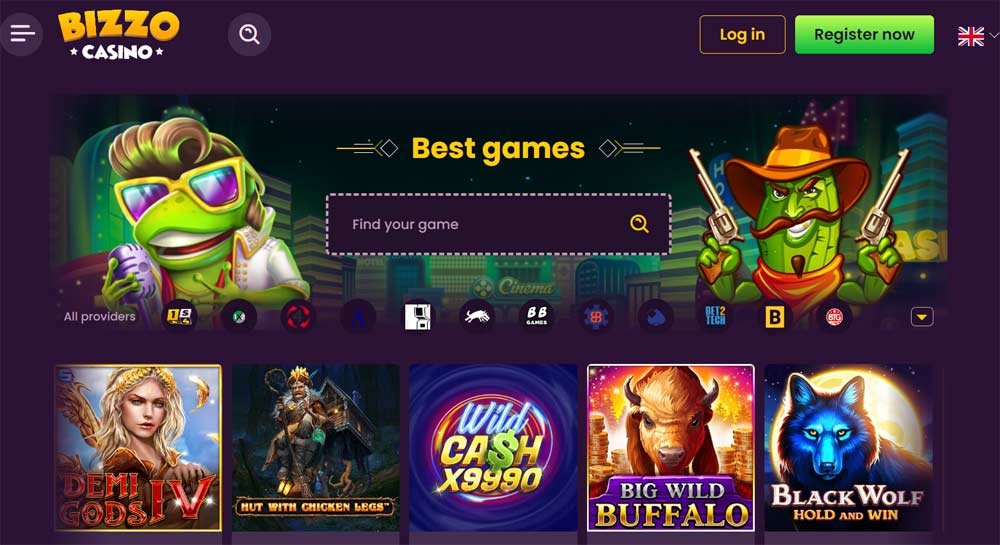Click the Register now button
Image resolution: width=1000 pixels, height=545 pixels.
click(x=864, y=34)
